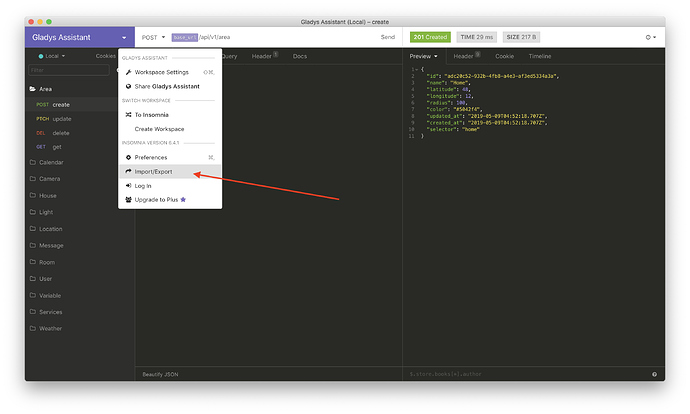Click the House folder icon
The height and width of the screenshot is (414, 690).
tap(33, 195)
